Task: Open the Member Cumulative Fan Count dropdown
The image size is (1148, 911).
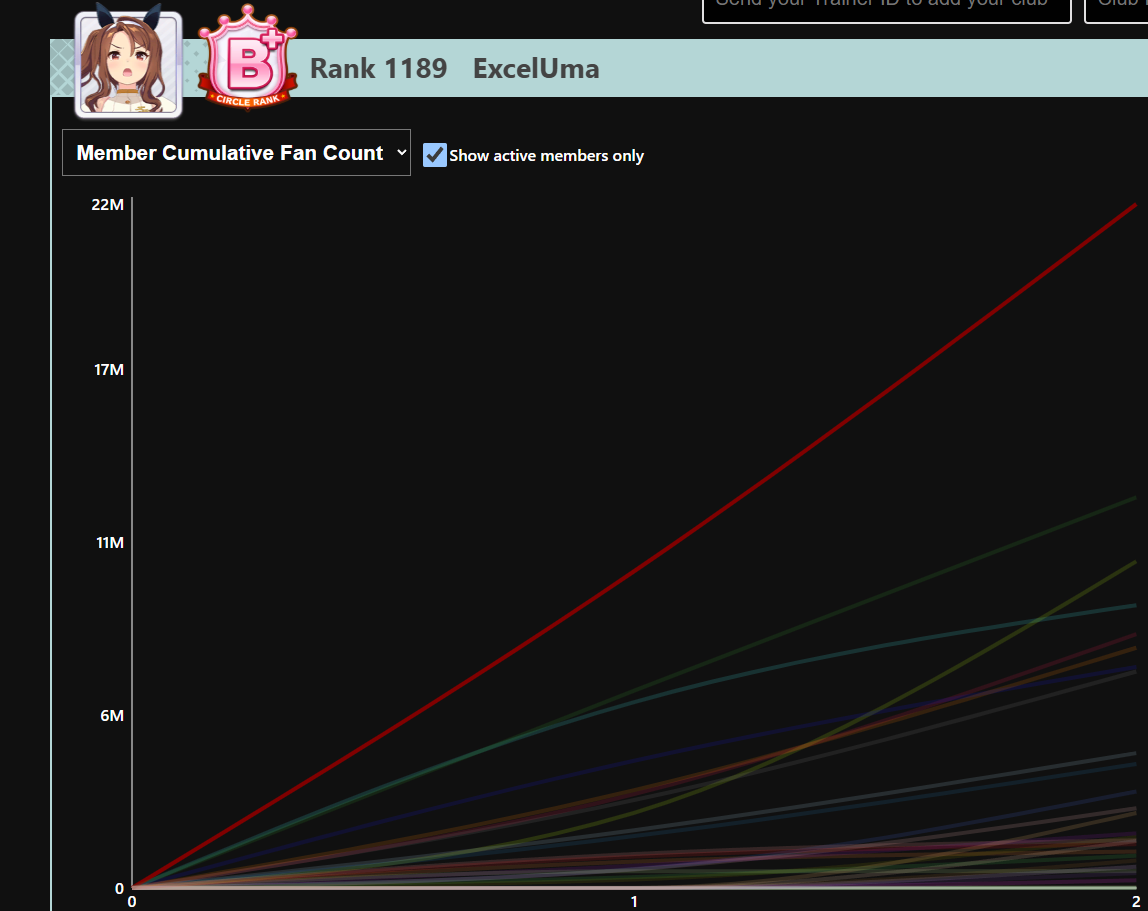Action: (236, 152)
